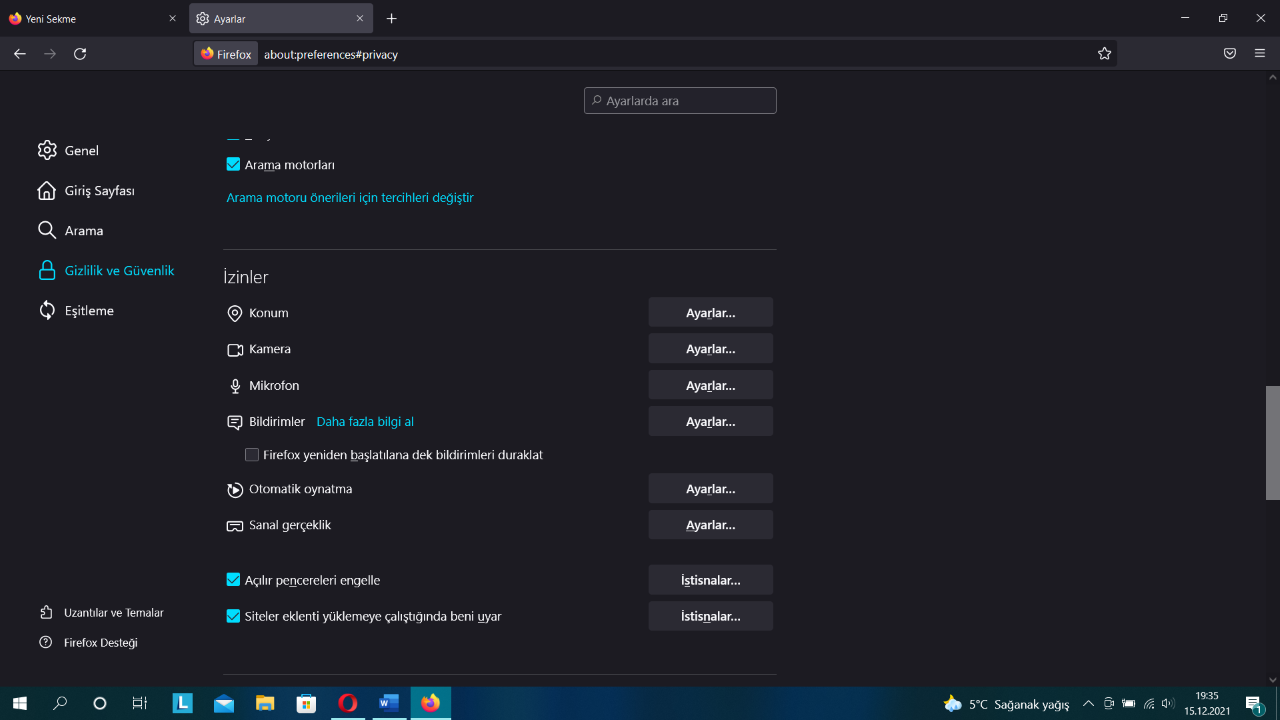Image resolution: width=1280 pixels, height=720 pixels.
Task: Open the Genel settings category
Action: 68,150
